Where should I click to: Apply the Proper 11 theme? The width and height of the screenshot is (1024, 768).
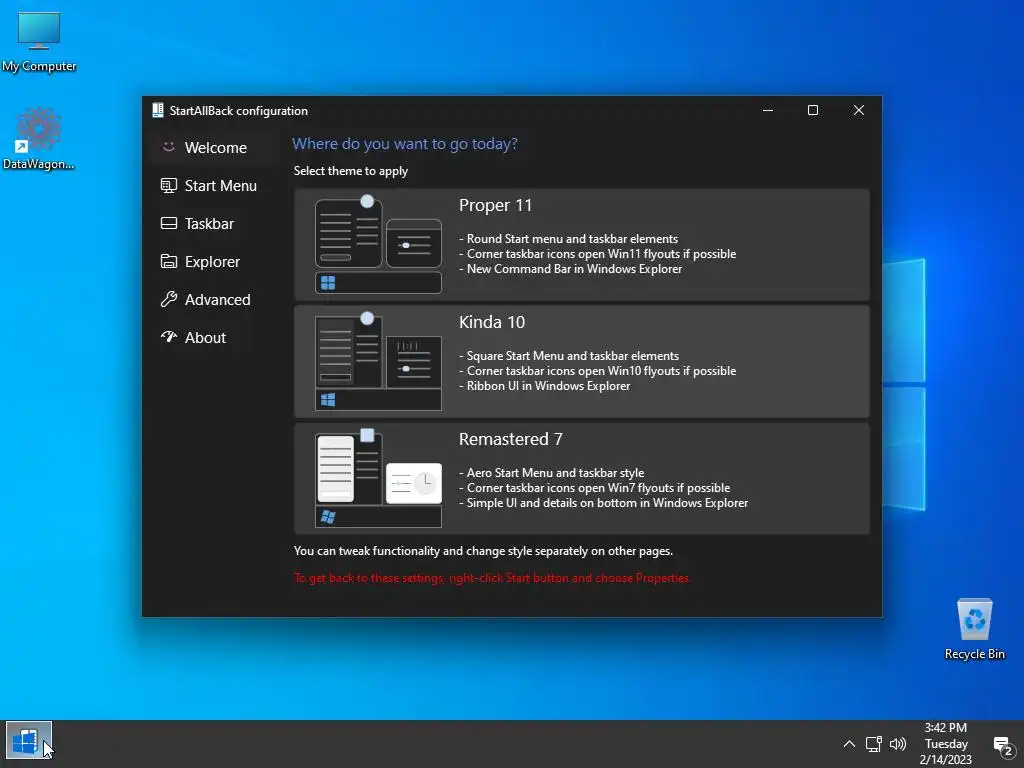581,245
